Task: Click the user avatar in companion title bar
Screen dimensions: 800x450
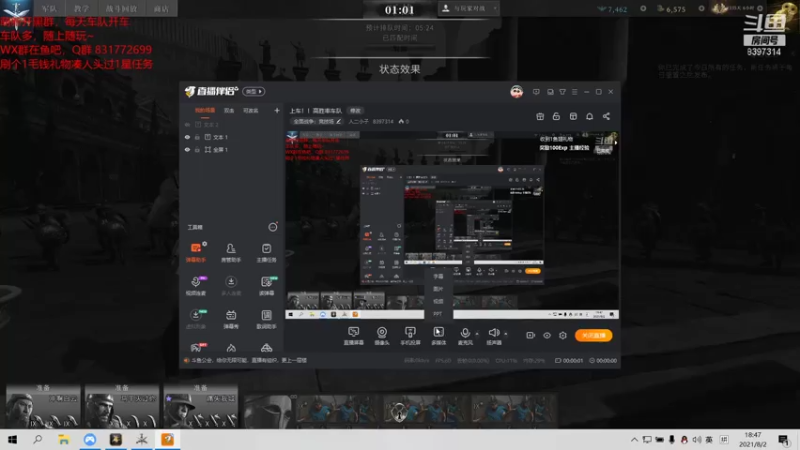Action: pos(516,92)
